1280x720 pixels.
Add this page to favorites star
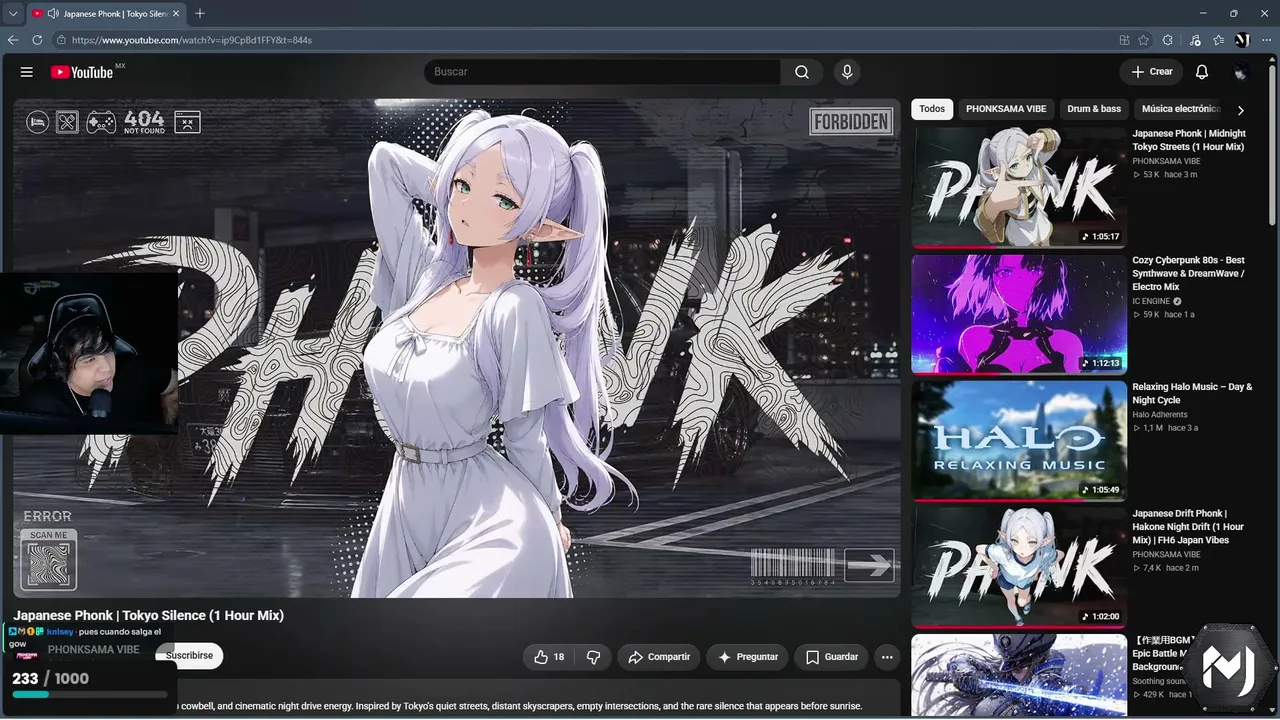(1143, 40)
